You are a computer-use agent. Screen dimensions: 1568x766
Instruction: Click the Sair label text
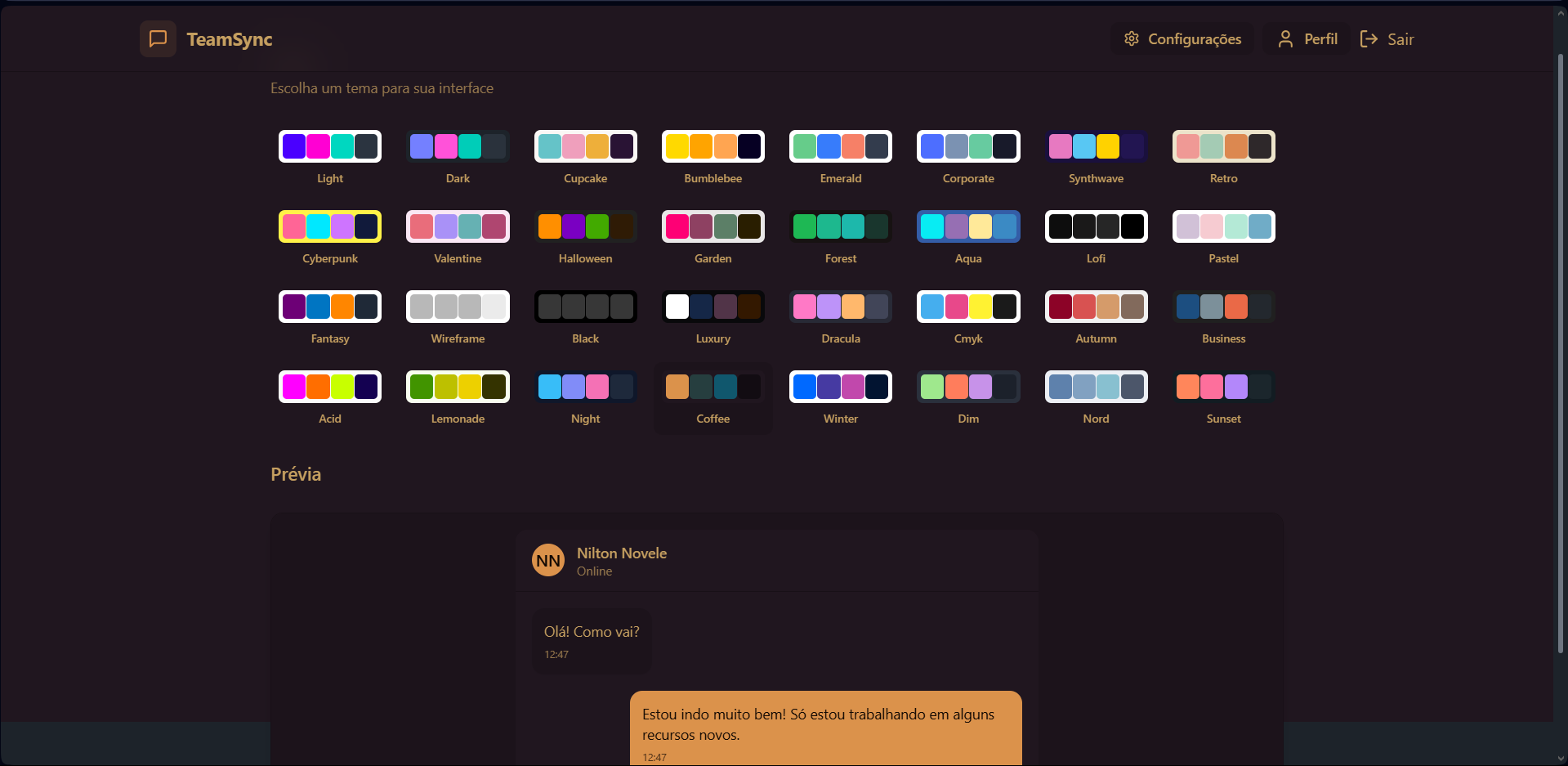click(x=1400, y=39)
